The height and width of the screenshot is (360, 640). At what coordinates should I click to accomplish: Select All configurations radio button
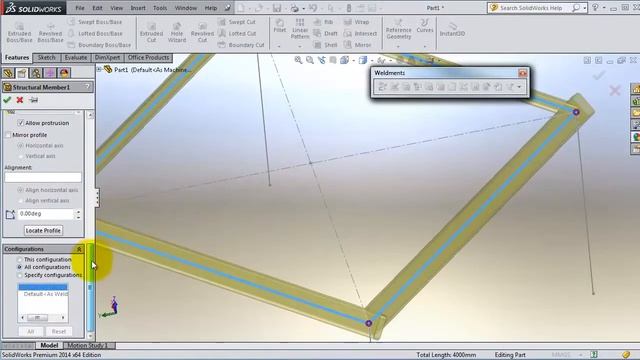click(x=19, y=267)
